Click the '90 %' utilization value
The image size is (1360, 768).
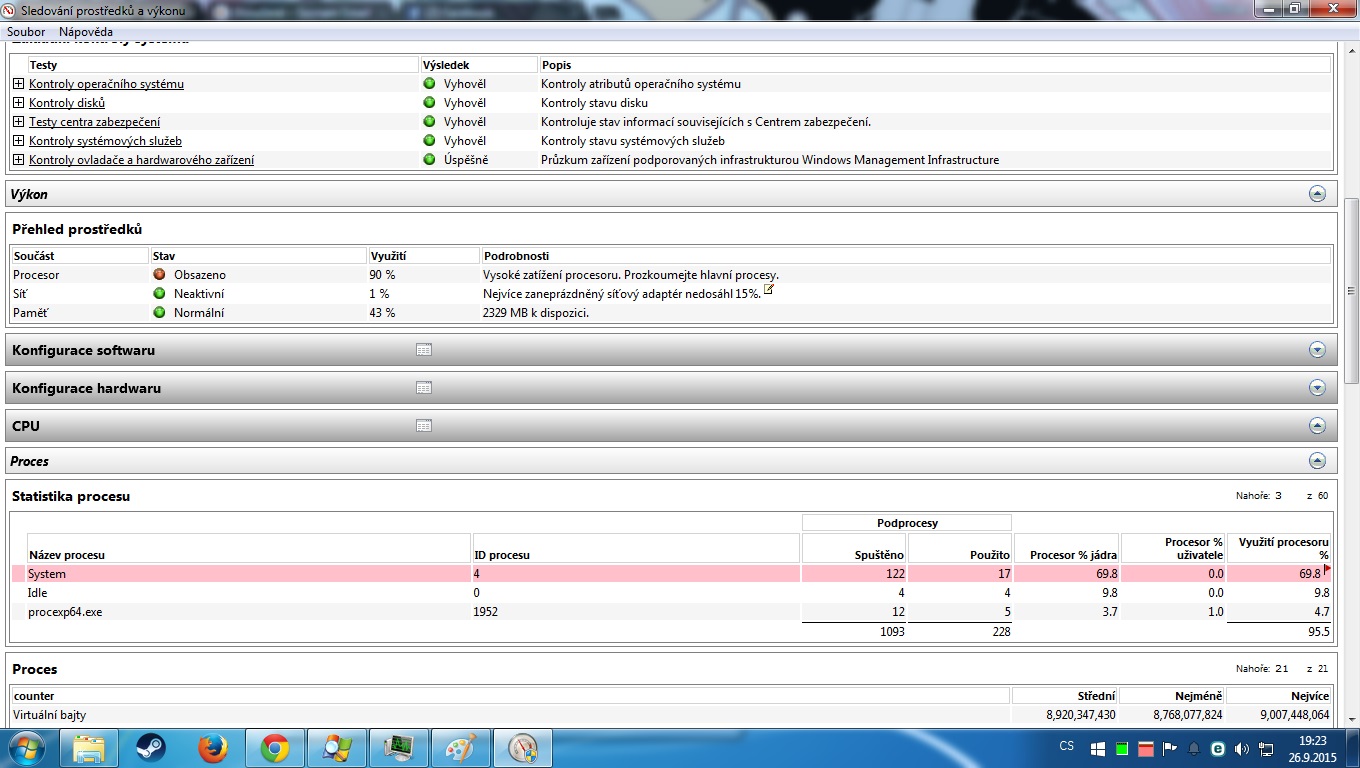[382, 274]
